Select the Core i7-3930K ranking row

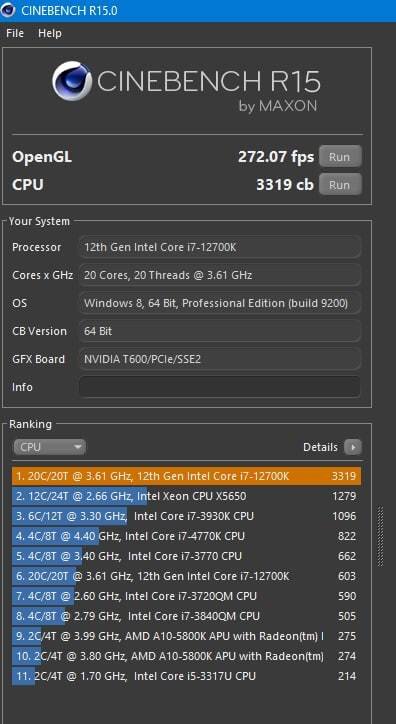(186, 516)
